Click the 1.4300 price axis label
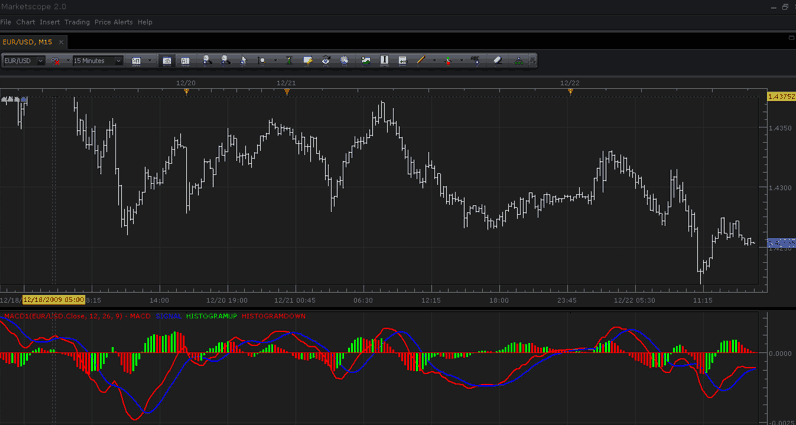Image resolution: width=796 pixels, height=425 pixels. tap(782, 188)
